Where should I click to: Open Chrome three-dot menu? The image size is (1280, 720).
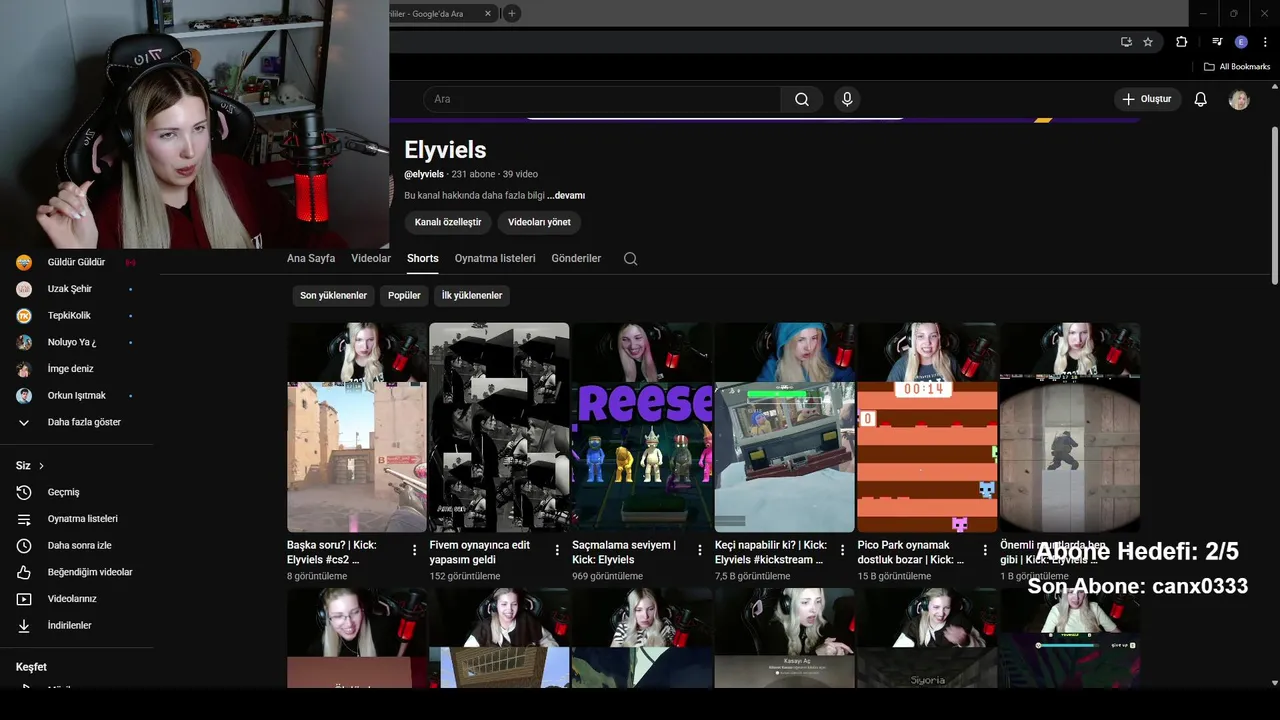(x=1265, y=42)
